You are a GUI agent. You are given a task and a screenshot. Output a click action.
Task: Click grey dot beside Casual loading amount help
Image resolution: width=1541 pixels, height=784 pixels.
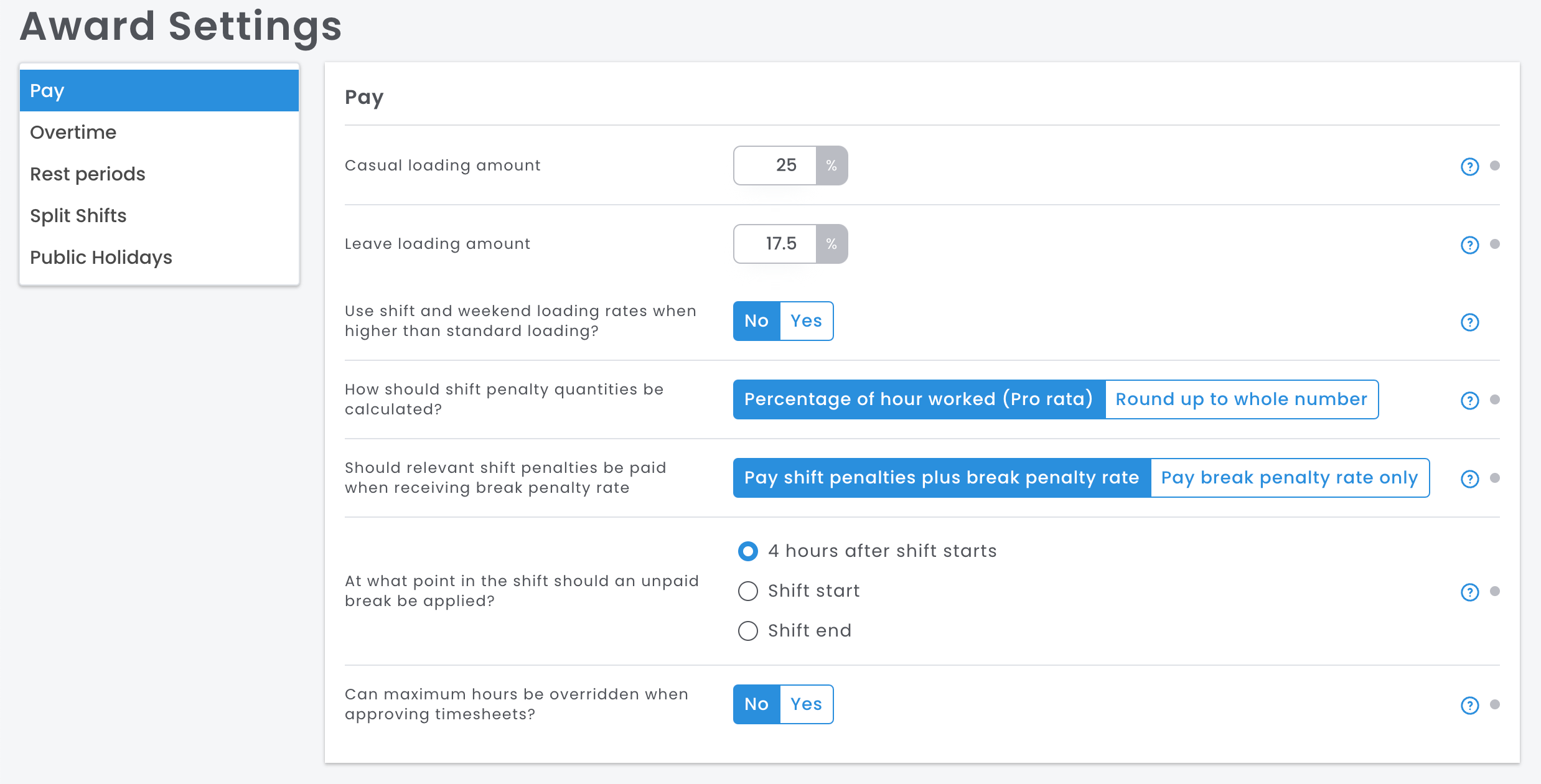click(x=1495, y=166)
